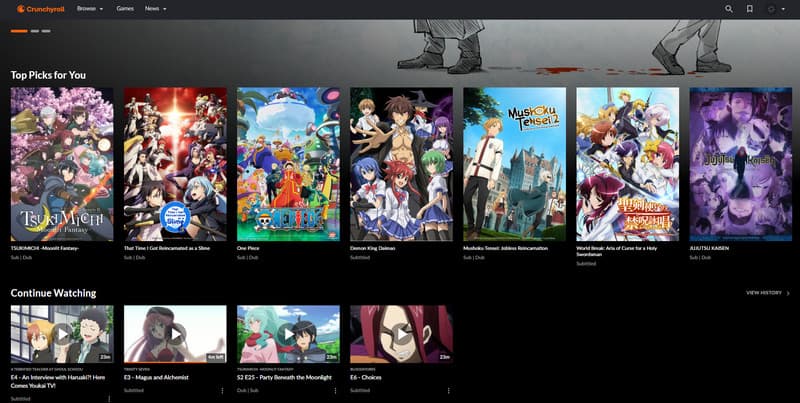800x403 pixels.
Task: Select the third hero carousel indicator
Action: [x=46, y=31]
